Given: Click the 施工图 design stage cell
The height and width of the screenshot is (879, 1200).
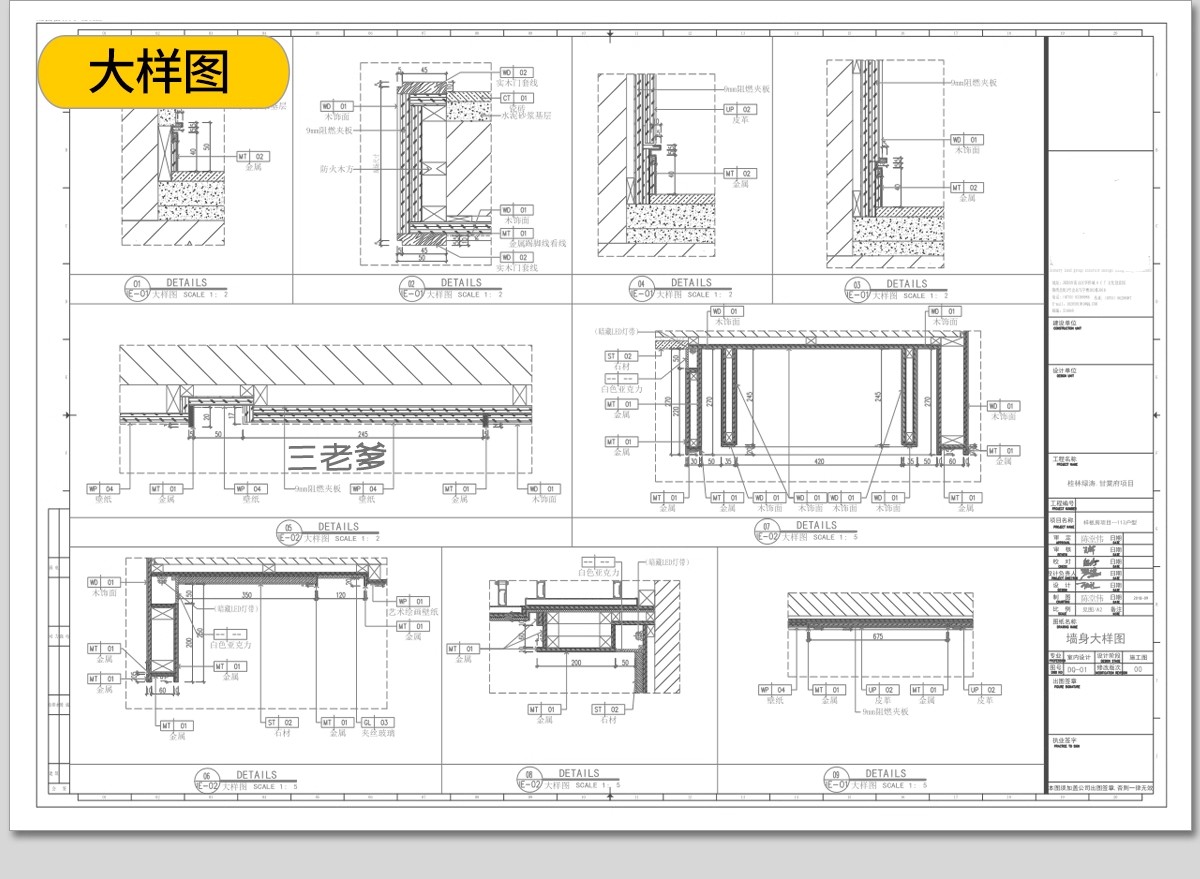Looking at the screenshot, I should (1138, 658).
